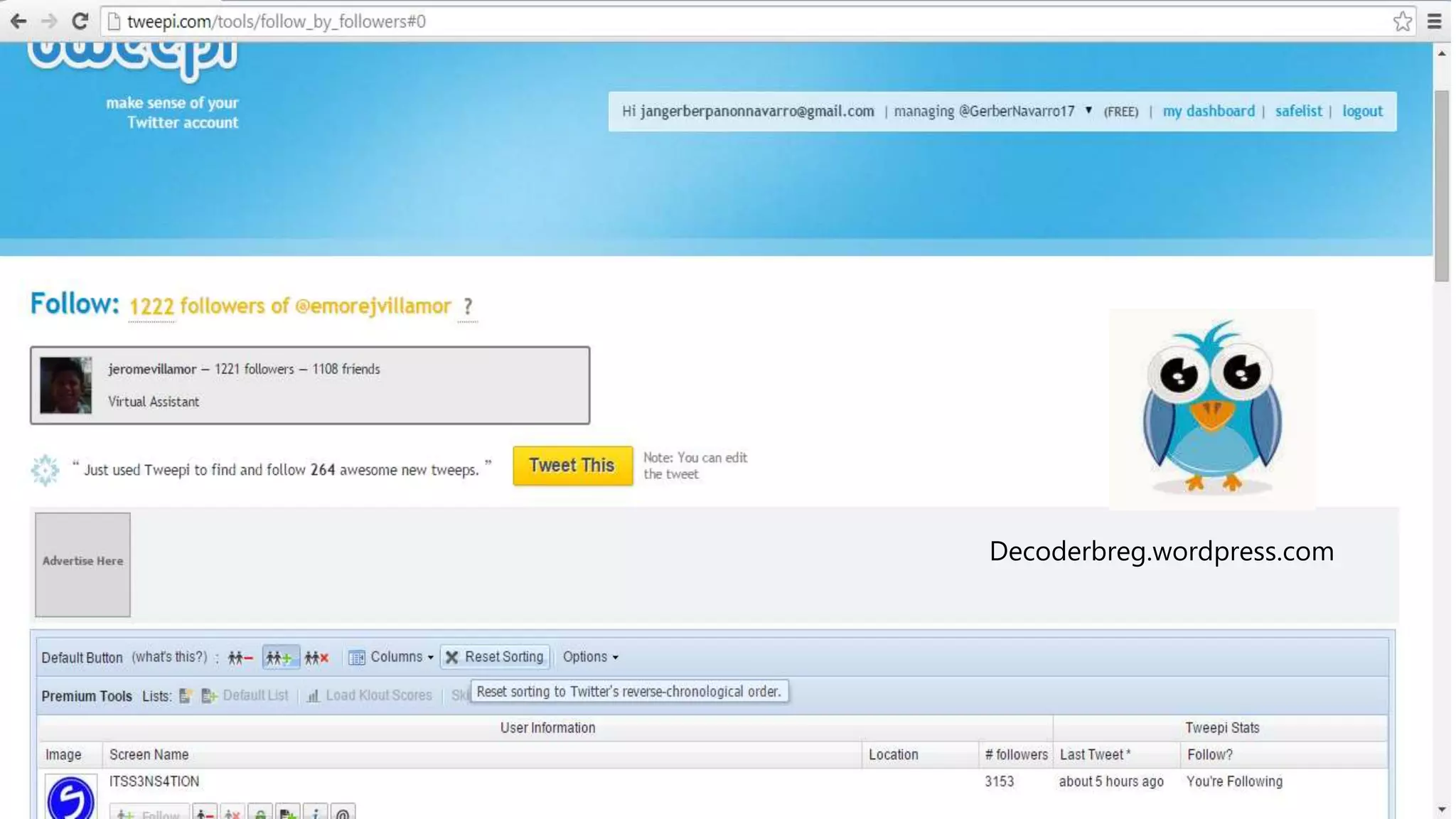Screen dimensions: 1456x819
Task: Click the Advertise Here box
Action: pyautogui.click(x=82, y=564)
